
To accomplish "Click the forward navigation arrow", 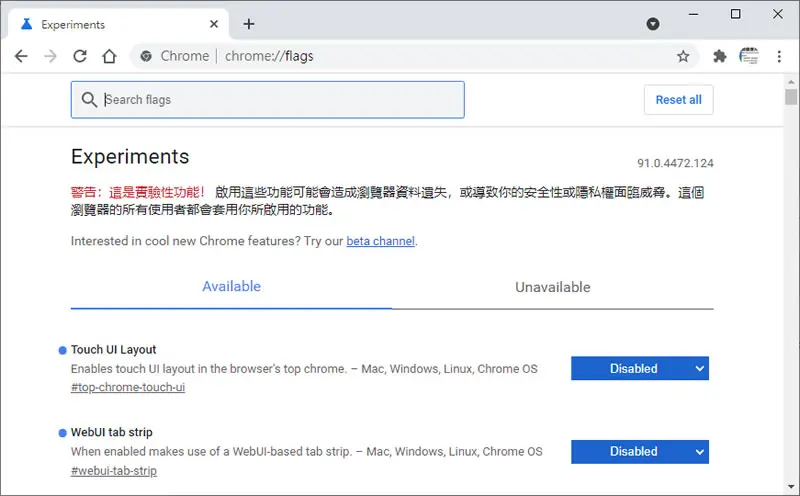I will coord(50,56).
